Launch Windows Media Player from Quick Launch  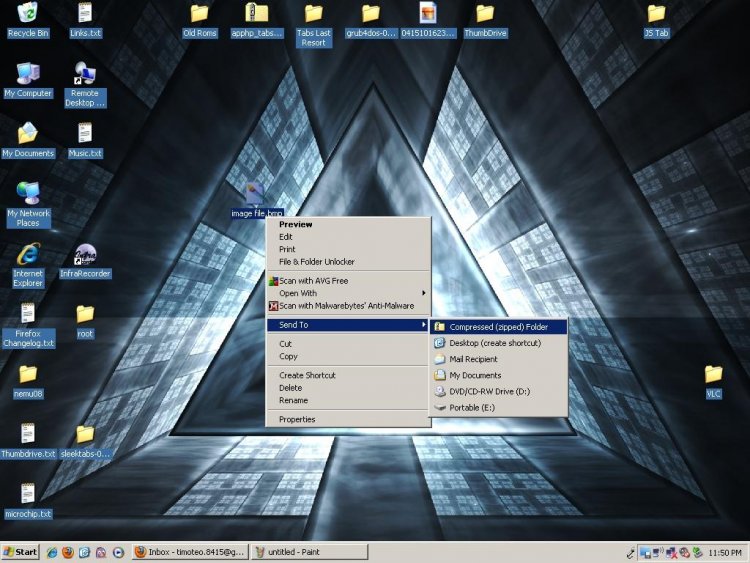coord(118,552)
